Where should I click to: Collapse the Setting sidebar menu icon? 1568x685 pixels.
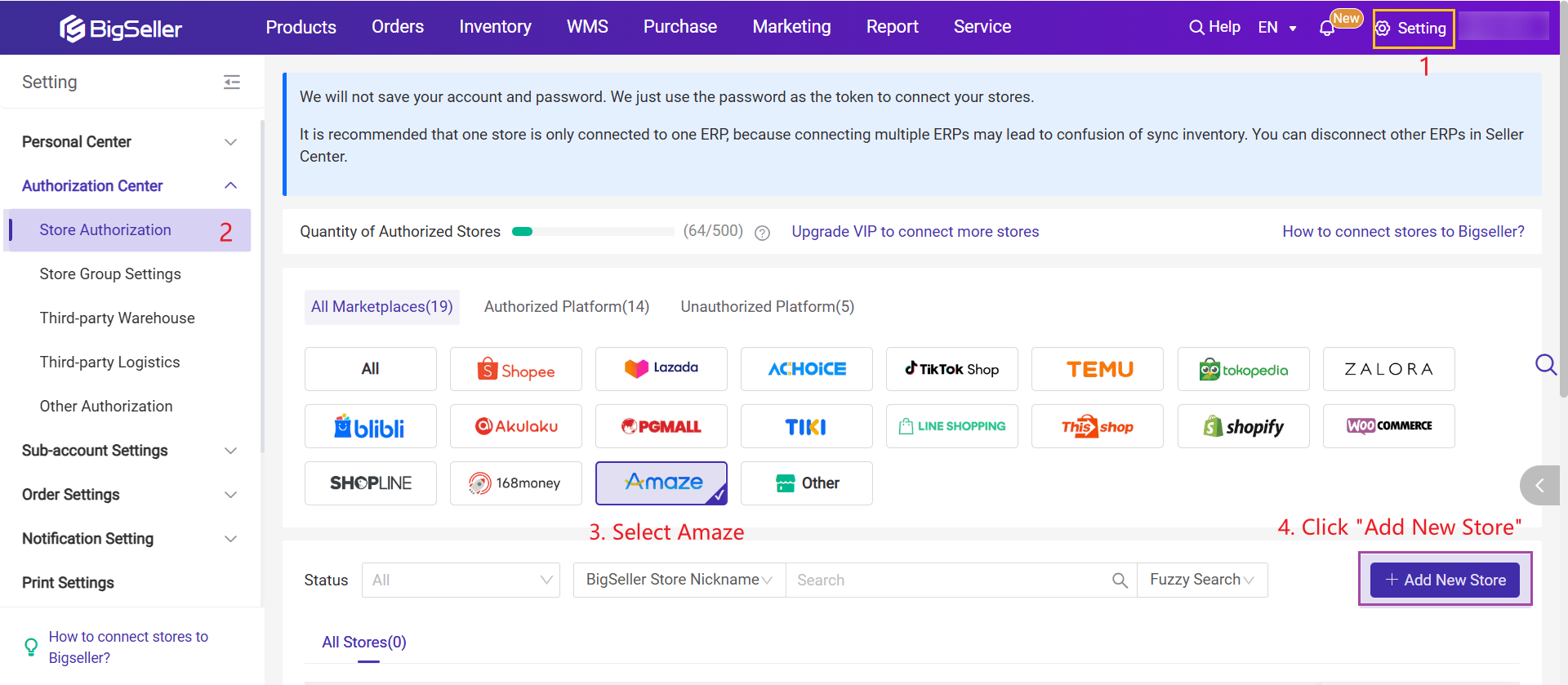(232, 82)
